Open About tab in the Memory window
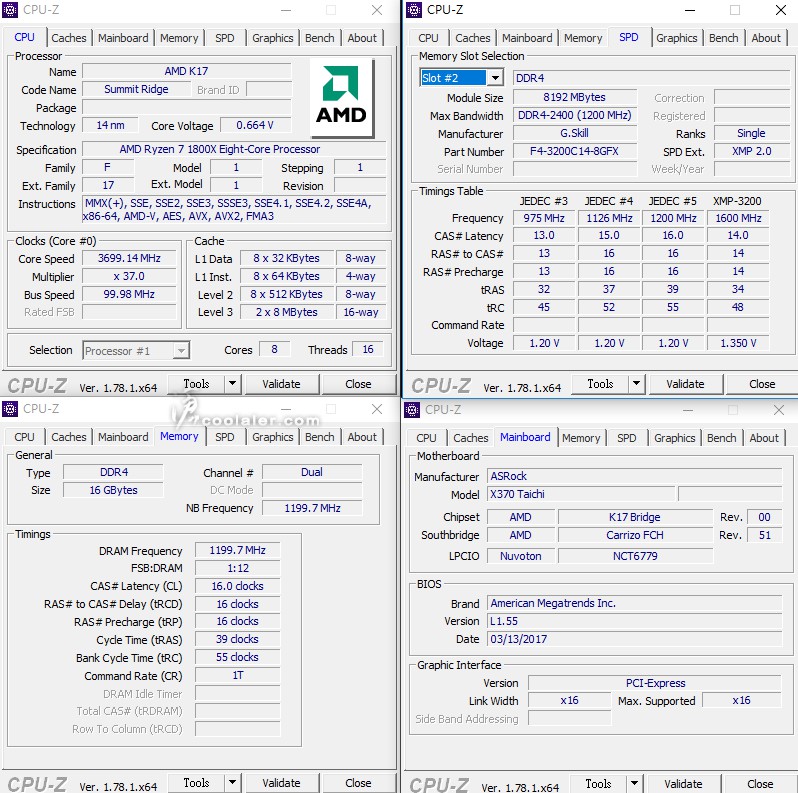 click(x=362, y=437)
